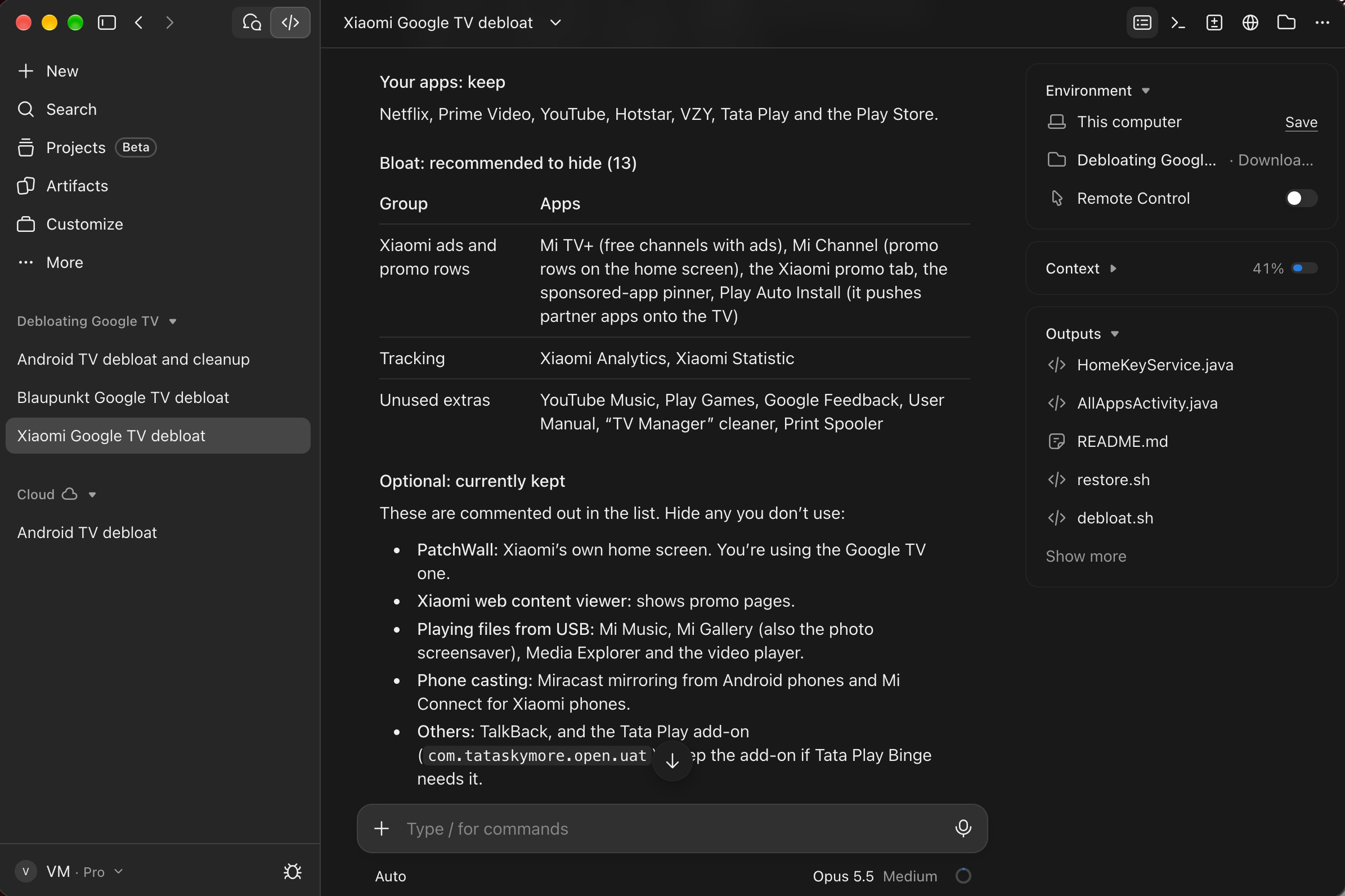1345x896 pixels.
Task: Click the com.tataskymore.open.uat code snippet
Action: coord(536,755)
